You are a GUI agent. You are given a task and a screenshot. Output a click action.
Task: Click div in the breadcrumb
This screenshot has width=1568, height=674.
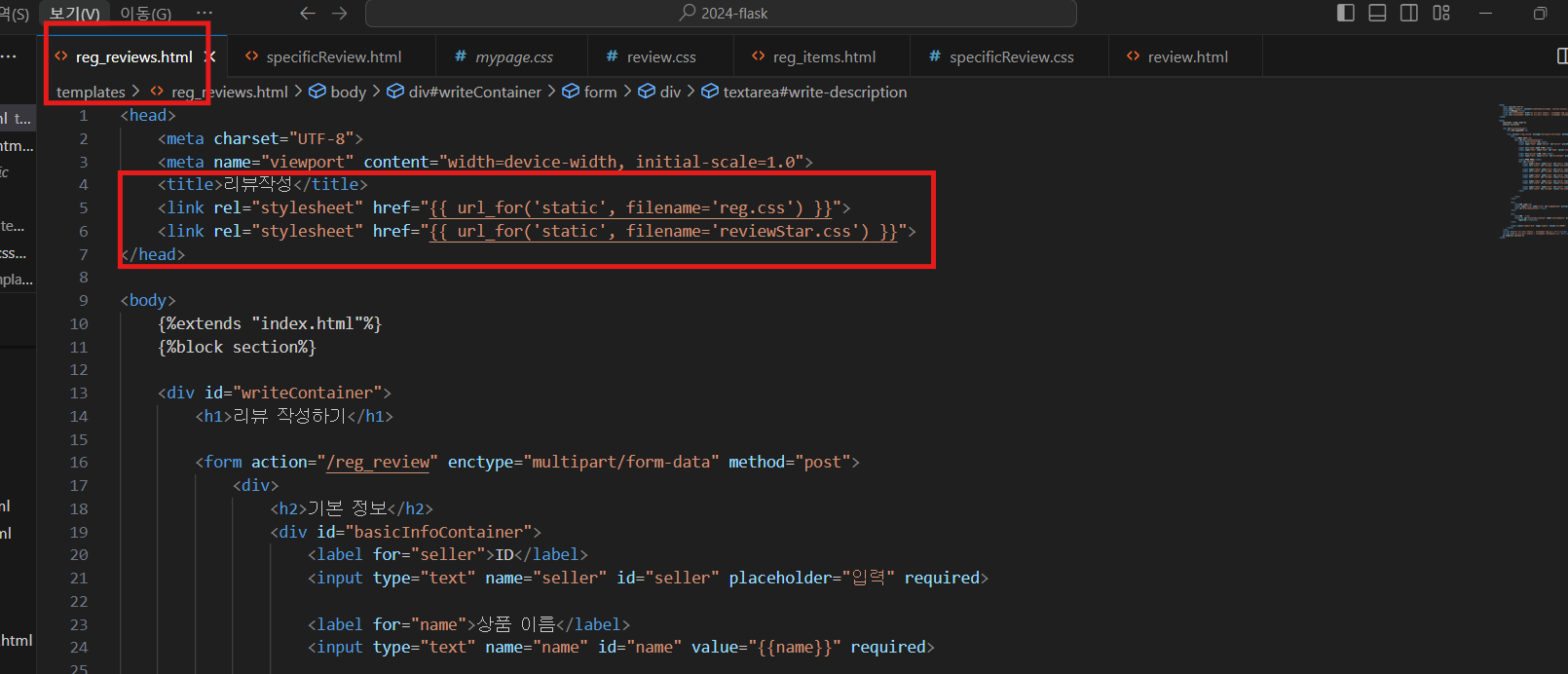[670, 92]
